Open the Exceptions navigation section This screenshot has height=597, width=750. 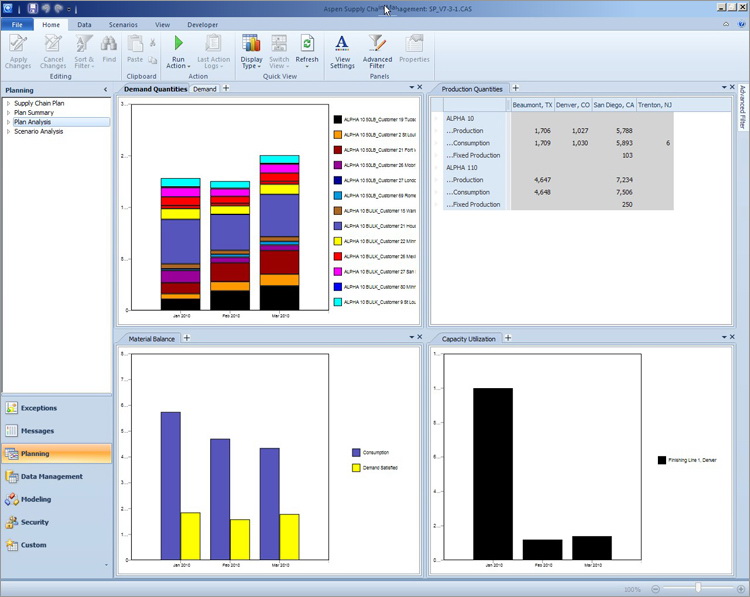(56, 408)
